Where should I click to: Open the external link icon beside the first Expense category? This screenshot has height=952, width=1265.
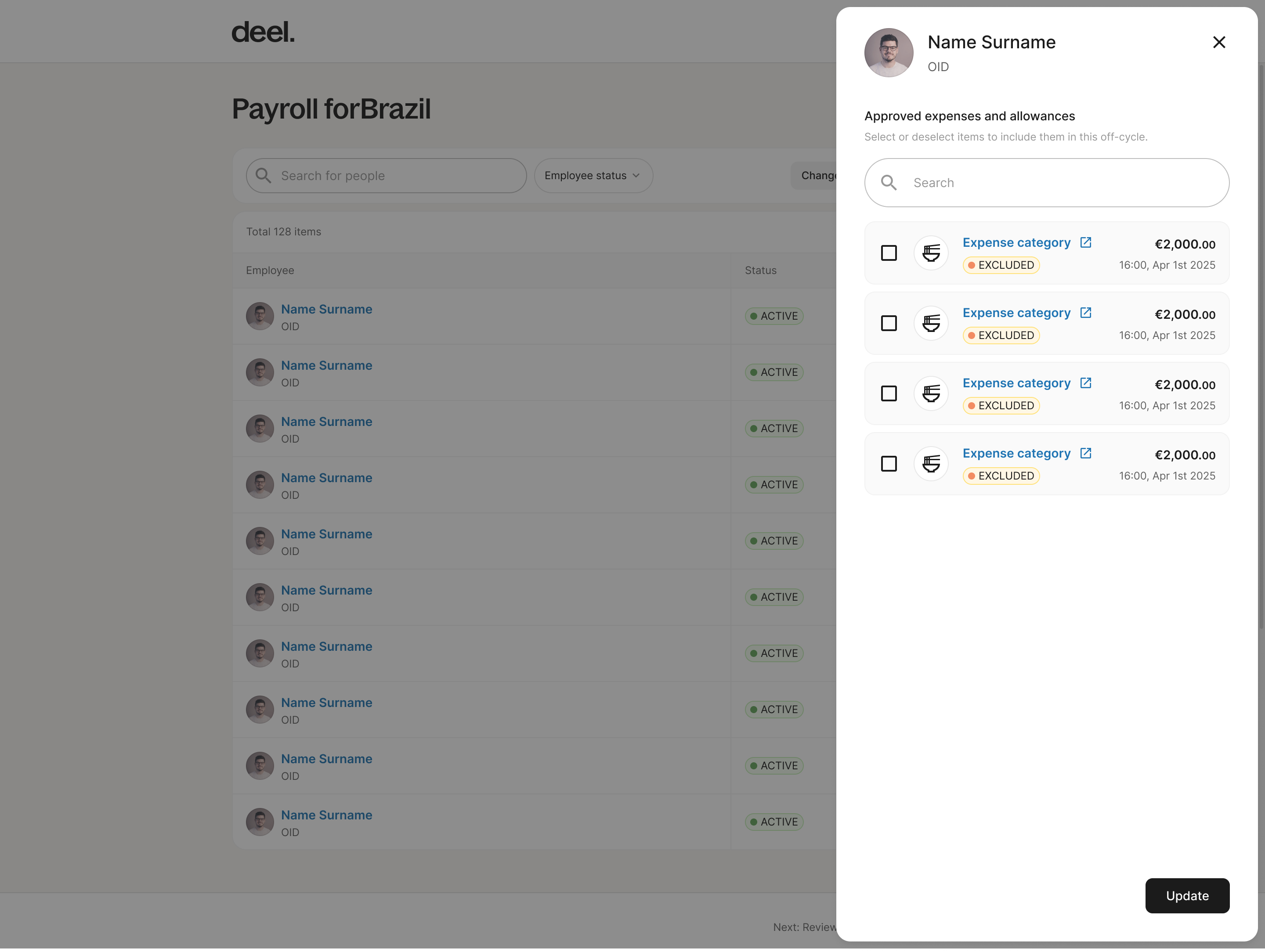click(x=1085, y=242)
